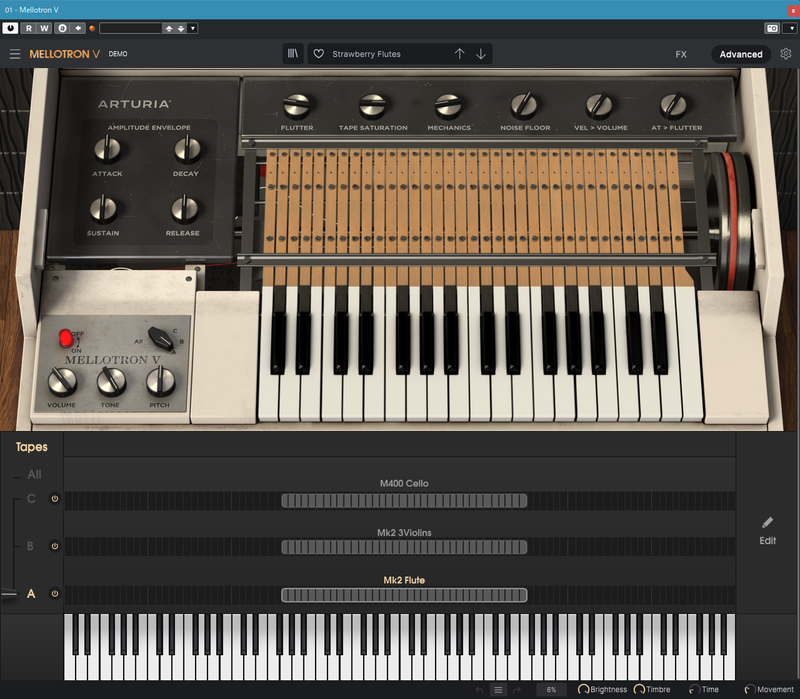Load next host preset arrow
The height and width of the screenshot is (699, 800).
[181, 29]
